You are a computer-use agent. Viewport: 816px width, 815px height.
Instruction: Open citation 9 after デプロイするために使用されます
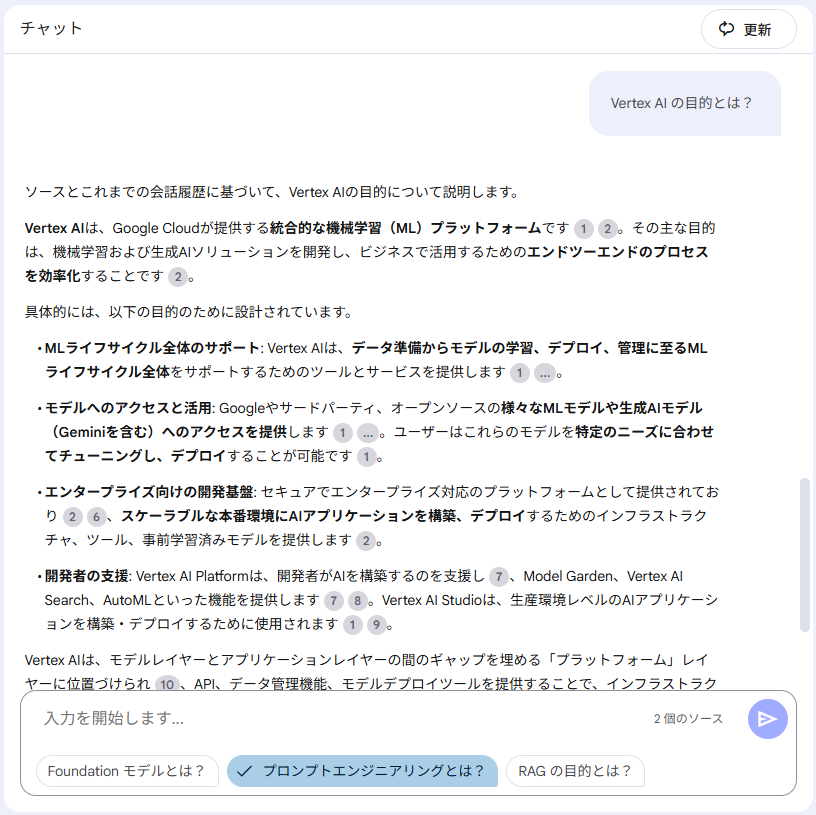(x=376, y=625)
